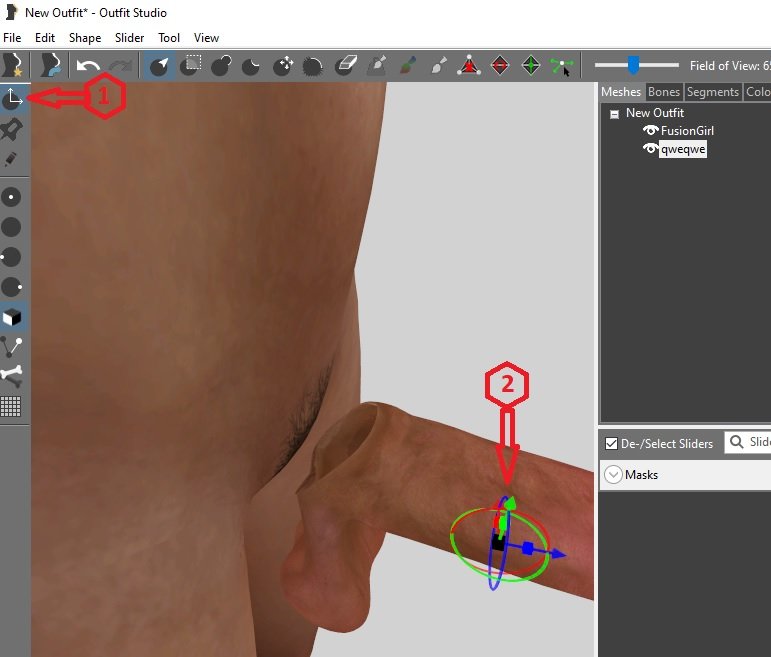Select the pushpin pivot tool
771x657 pixels.
[12, 129]
